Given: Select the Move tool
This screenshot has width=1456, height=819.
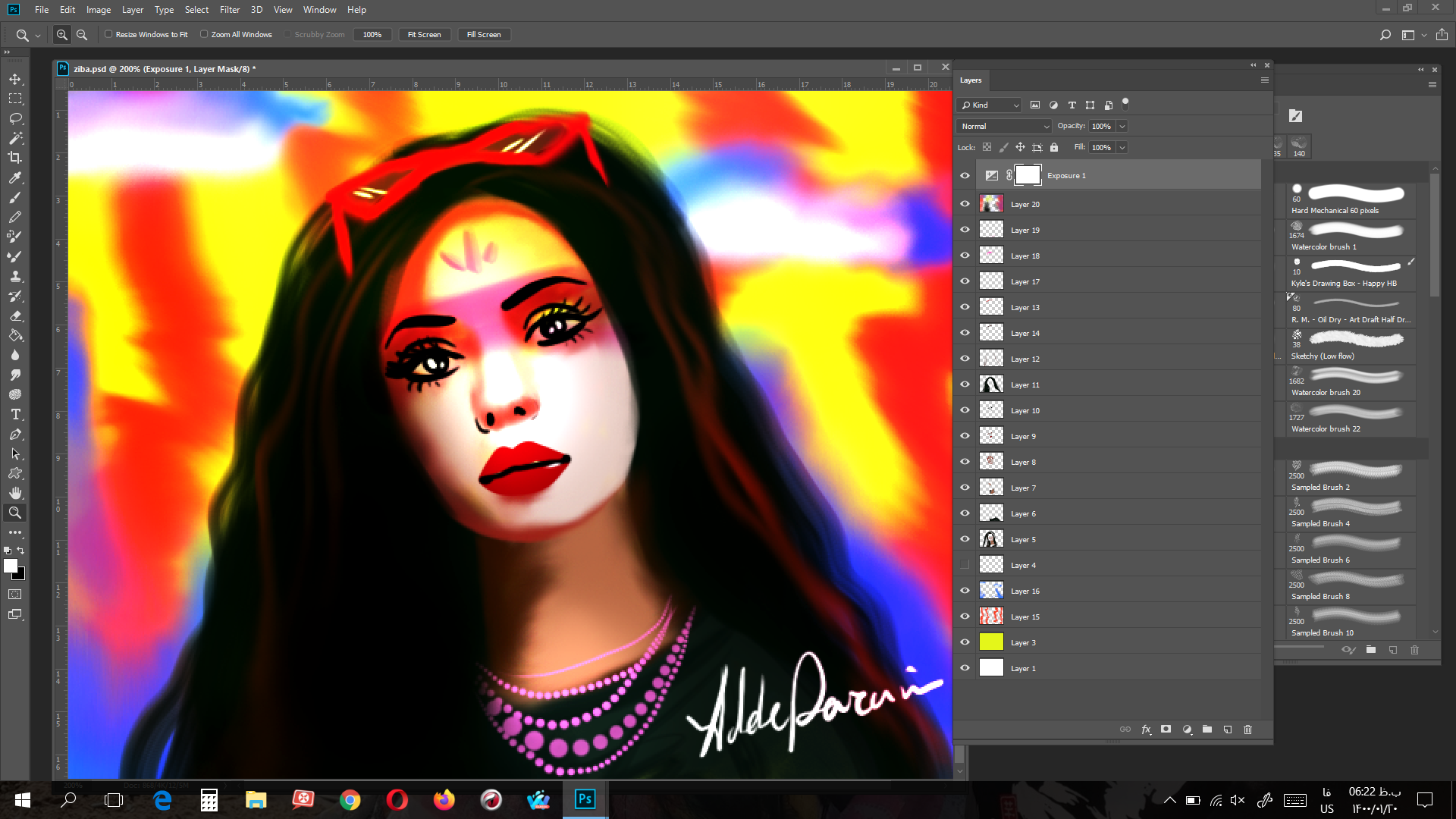Looking at the screenshot, I should coord(15,79).
